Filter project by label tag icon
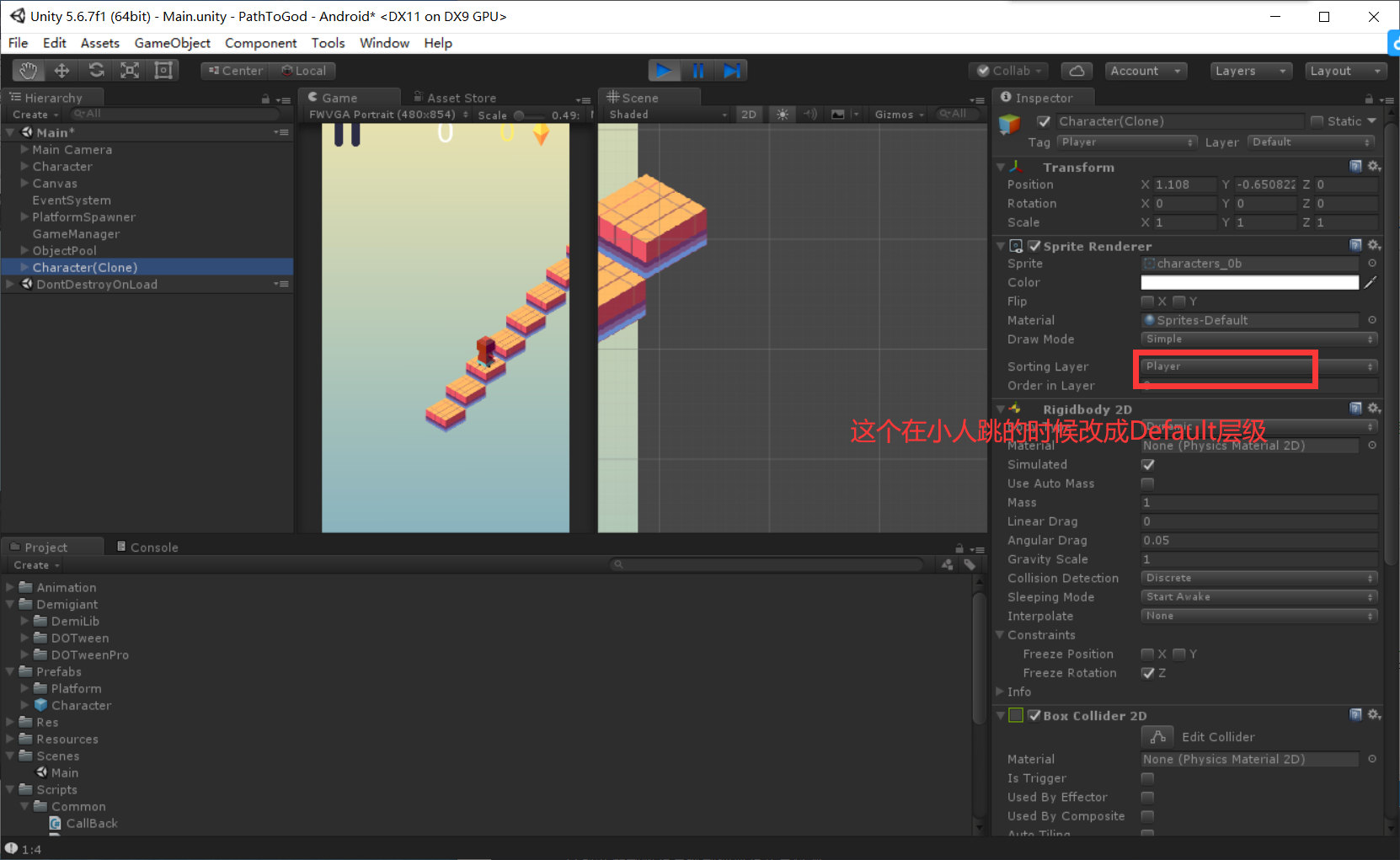This screenshot has width=1400, height=860. [970, 564]
